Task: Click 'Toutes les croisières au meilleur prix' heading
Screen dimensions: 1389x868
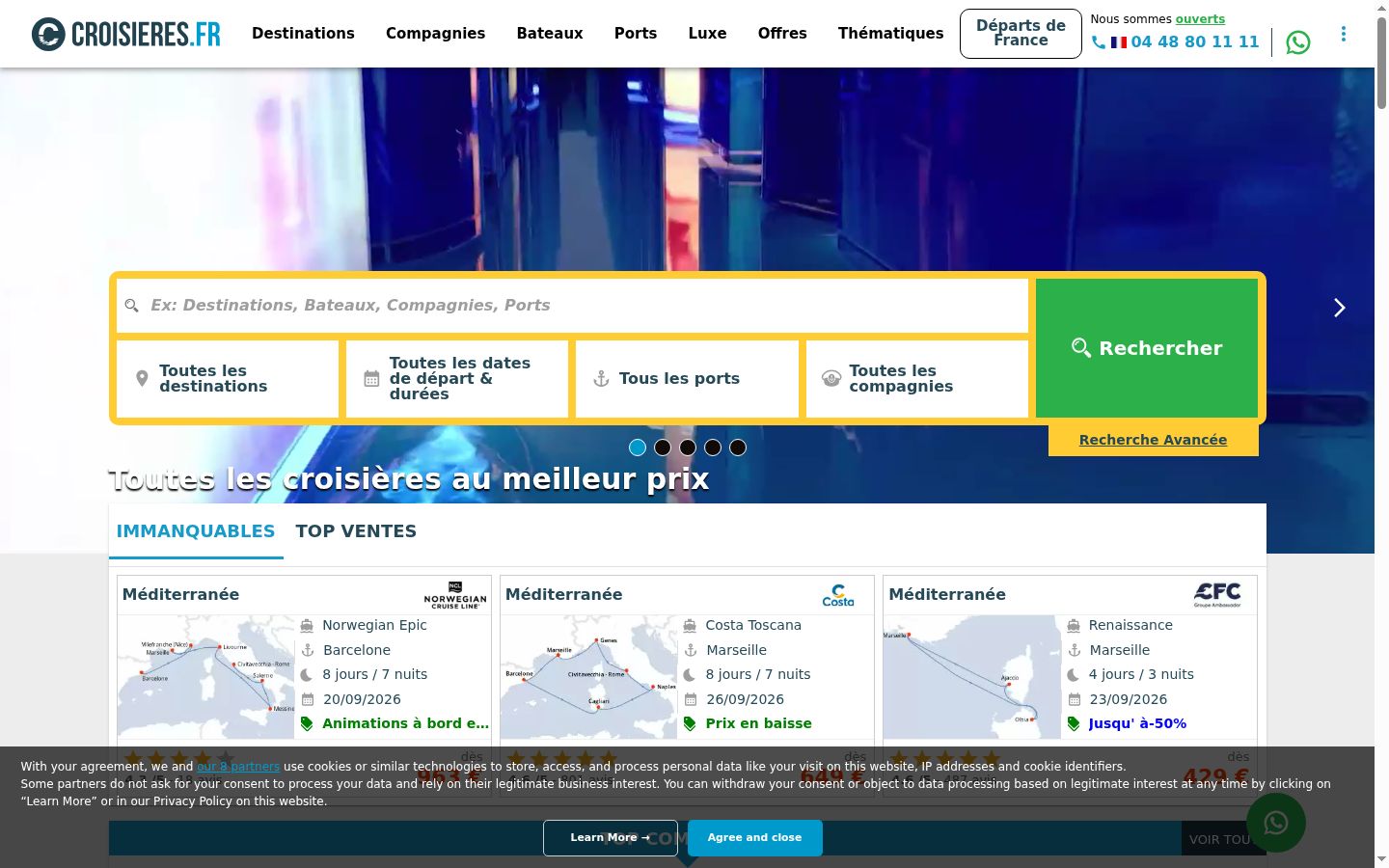Action: pos(409,479)
